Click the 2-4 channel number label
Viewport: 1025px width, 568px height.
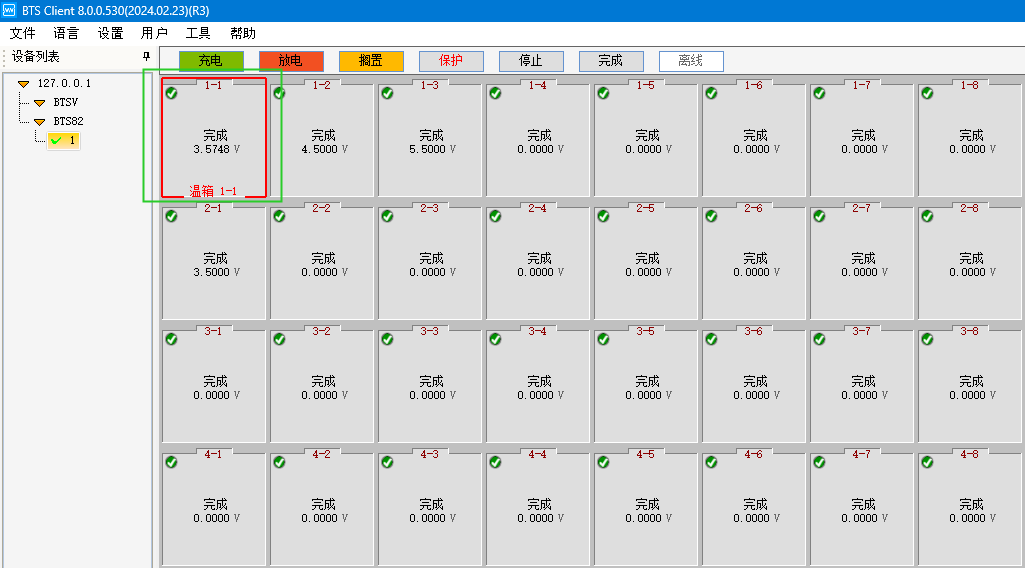point(537,208)
